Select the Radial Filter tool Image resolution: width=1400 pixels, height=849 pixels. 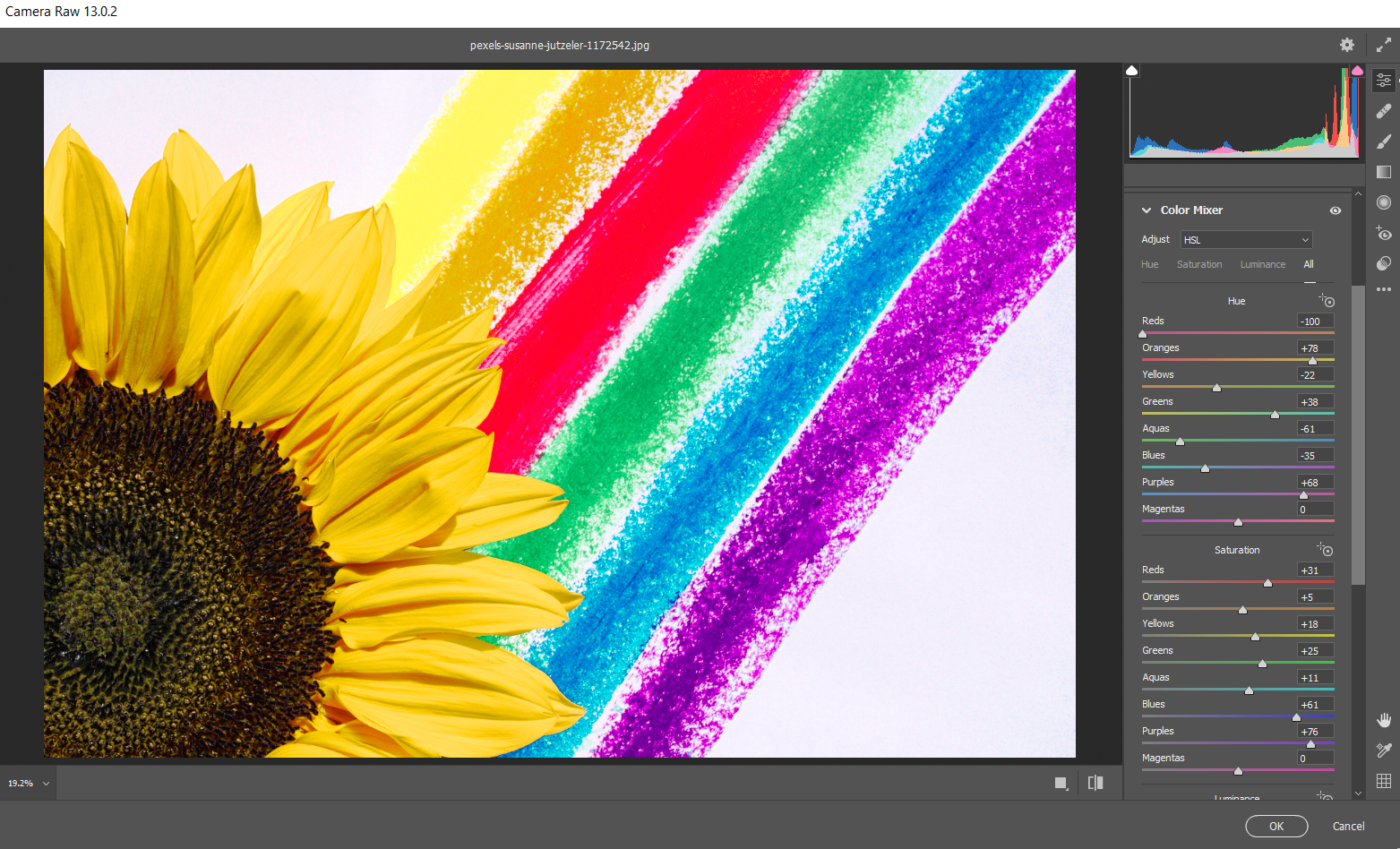pos(1383,202)
